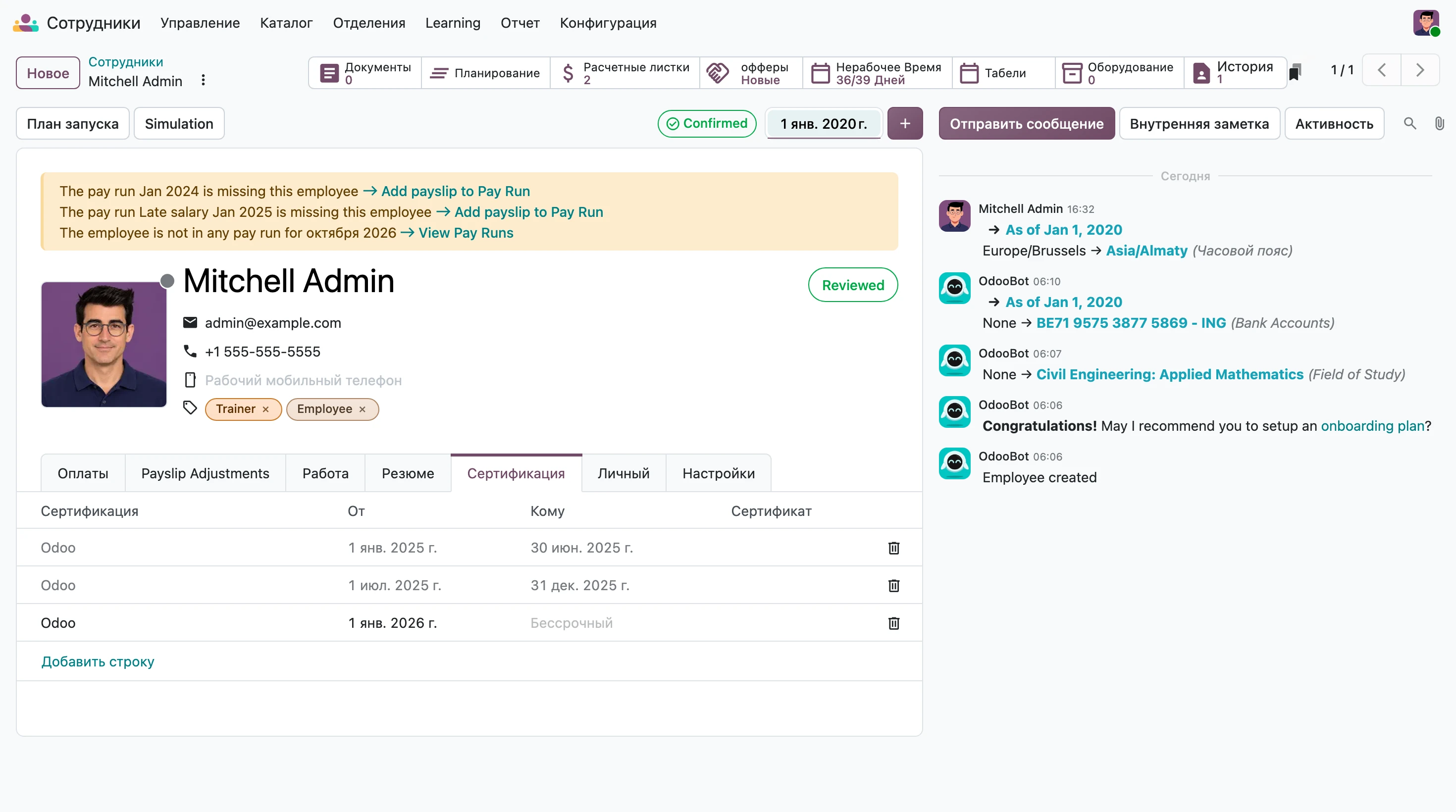Open the offers handshake smart button
1456x812 pixels.
(x=751, y=73)
